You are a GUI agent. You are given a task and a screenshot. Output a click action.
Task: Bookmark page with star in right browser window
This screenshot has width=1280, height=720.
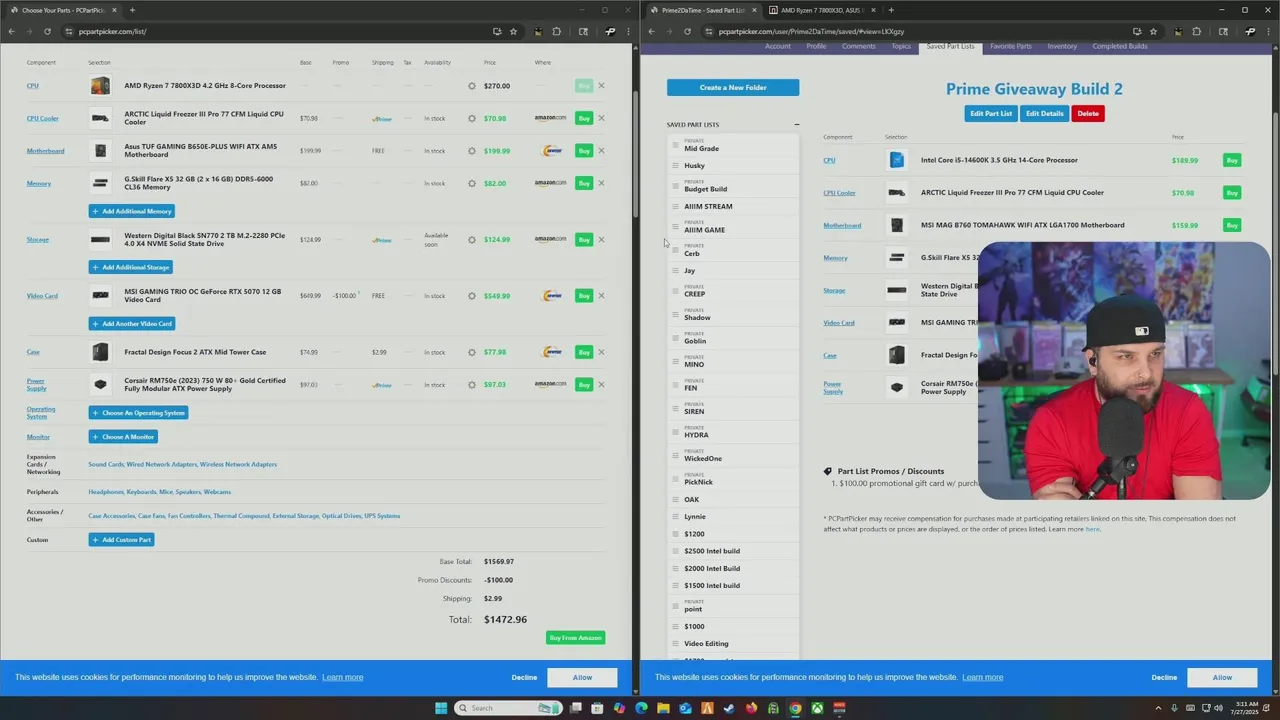(x=1154, y=31)
